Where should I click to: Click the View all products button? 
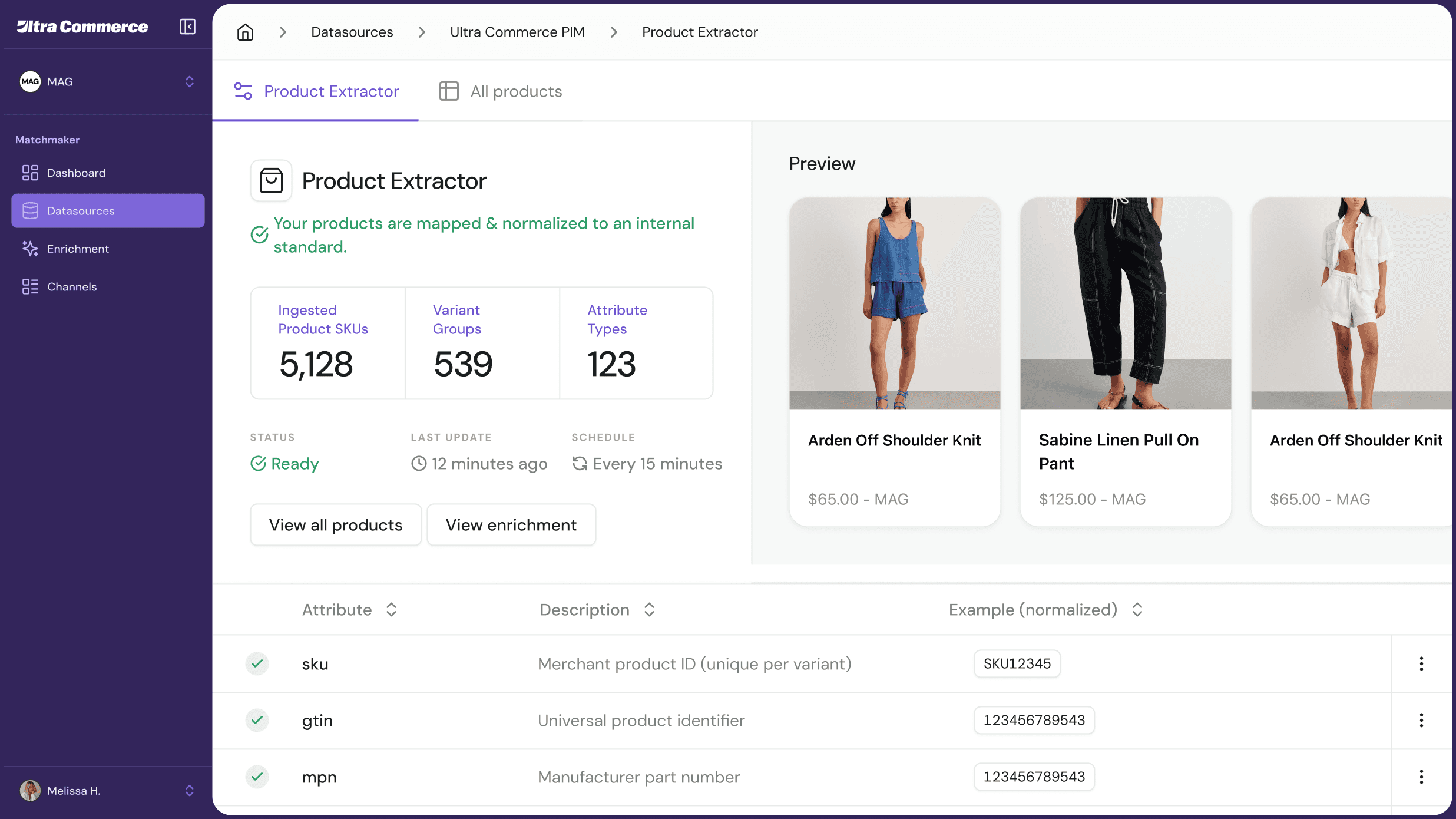[336, 524]
